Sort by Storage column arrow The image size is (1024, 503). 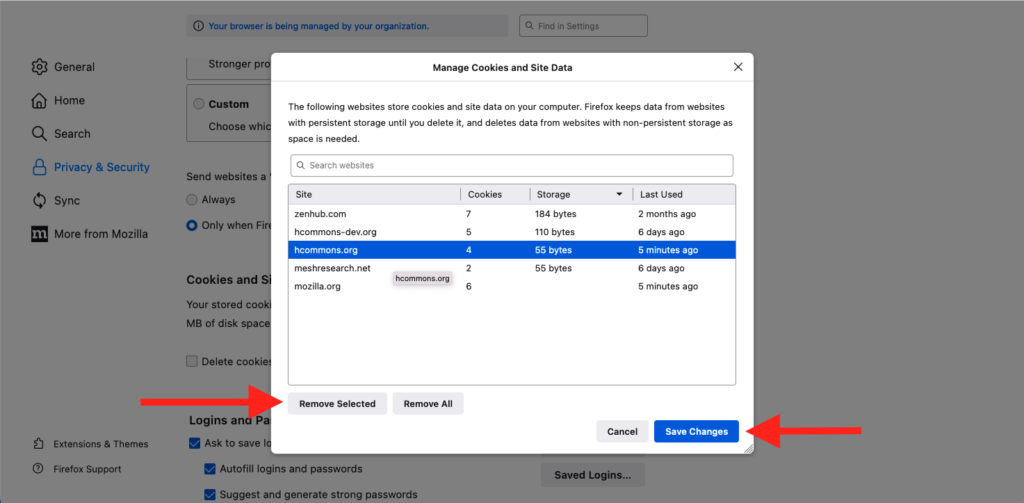(619, 195)
